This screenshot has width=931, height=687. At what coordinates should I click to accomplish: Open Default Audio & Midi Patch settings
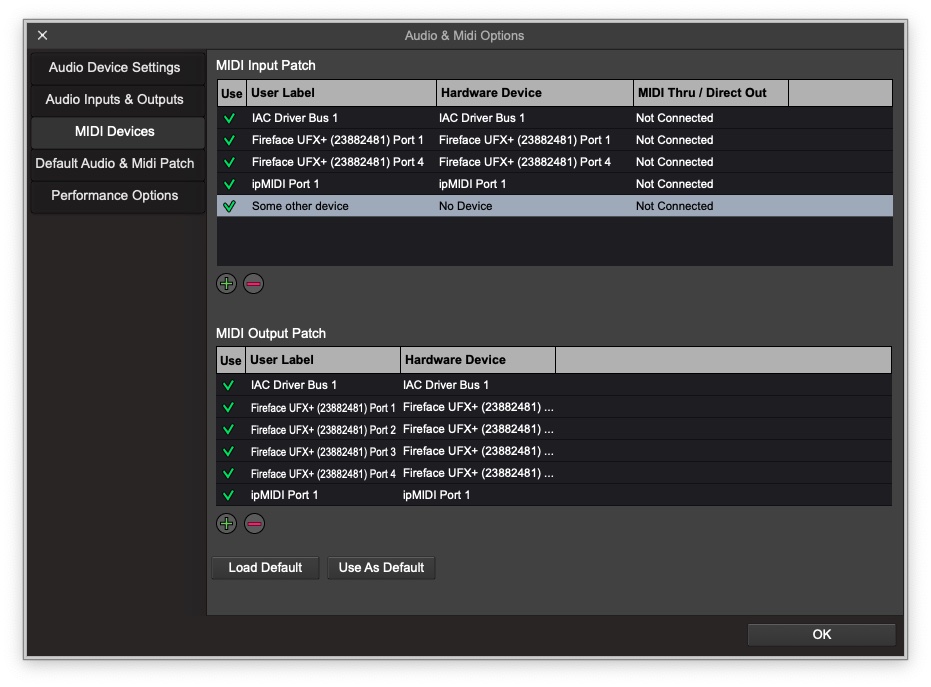tap(116, 163)
